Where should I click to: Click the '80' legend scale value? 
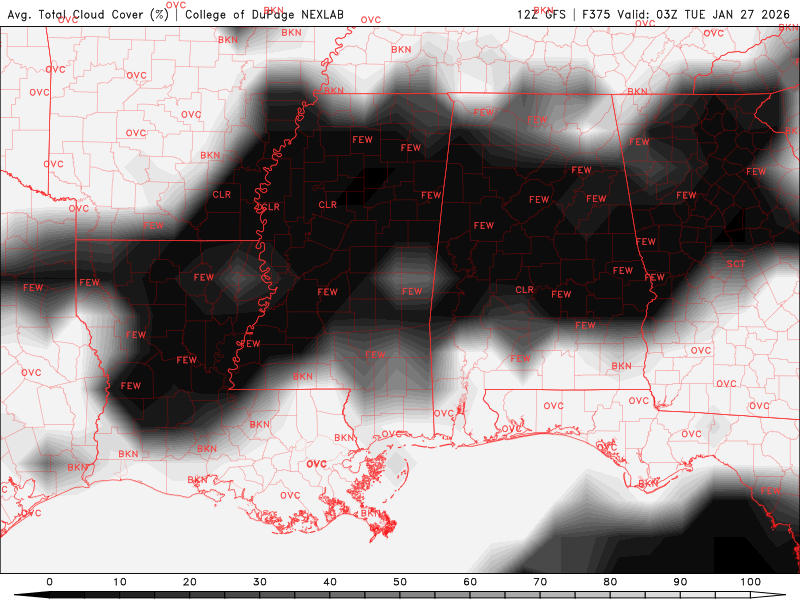pyautogui.click(x=610, y=582)
